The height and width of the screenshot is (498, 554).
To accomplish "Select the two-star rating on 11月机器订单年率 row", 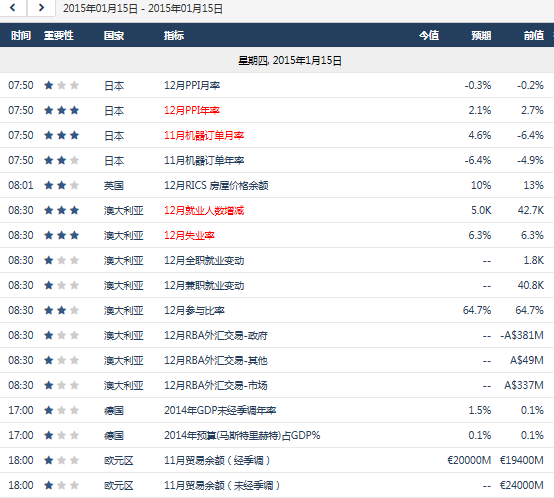I will pos(61,160).
